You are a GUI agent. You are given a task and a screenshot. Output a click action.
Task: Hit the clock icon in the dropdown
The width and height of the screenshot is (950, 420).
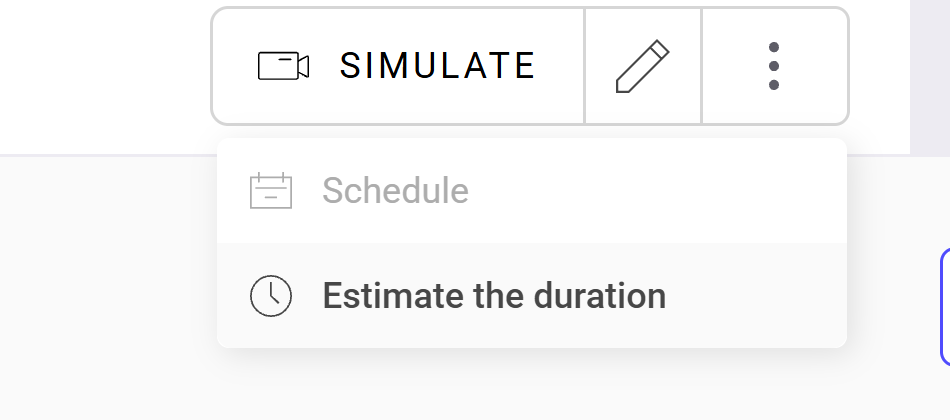(x=270, y=296)
